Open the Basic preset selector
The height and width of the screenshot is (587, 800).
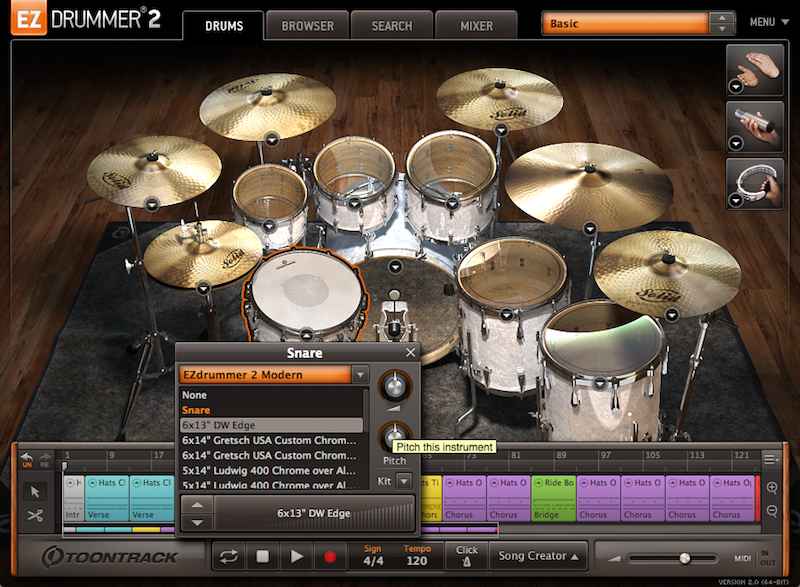[x=625, y=23]
